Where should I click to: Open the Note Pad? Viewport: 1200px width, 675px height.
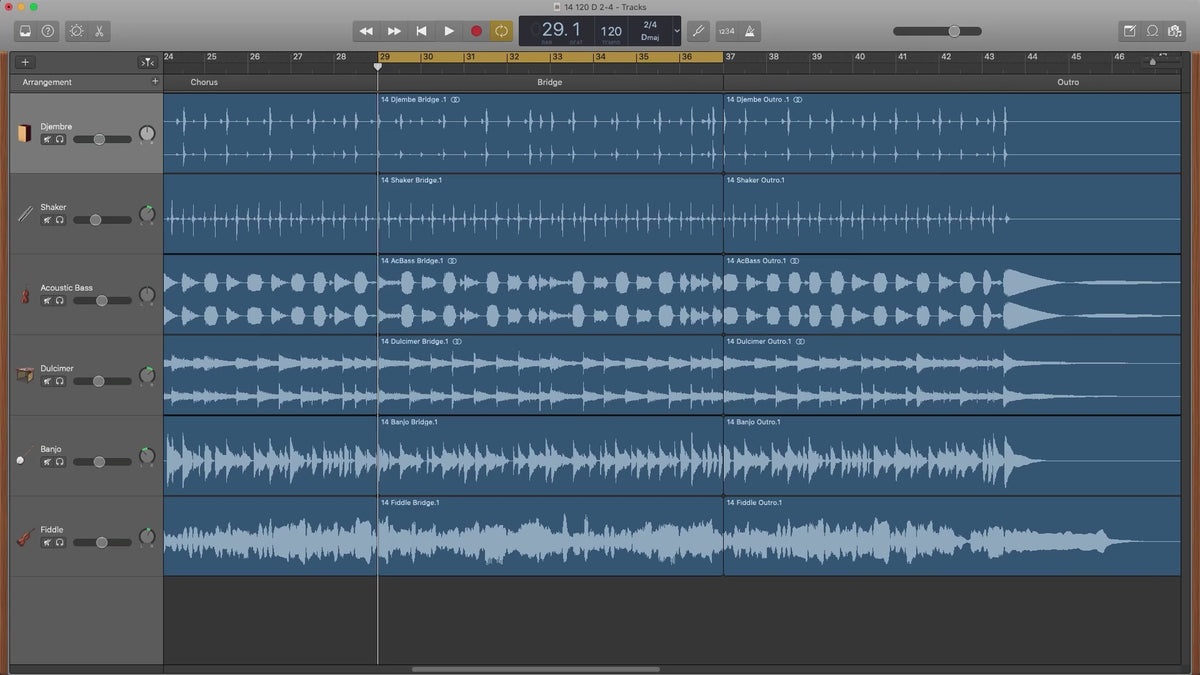pyautogui.click(x=1130, y=31)
